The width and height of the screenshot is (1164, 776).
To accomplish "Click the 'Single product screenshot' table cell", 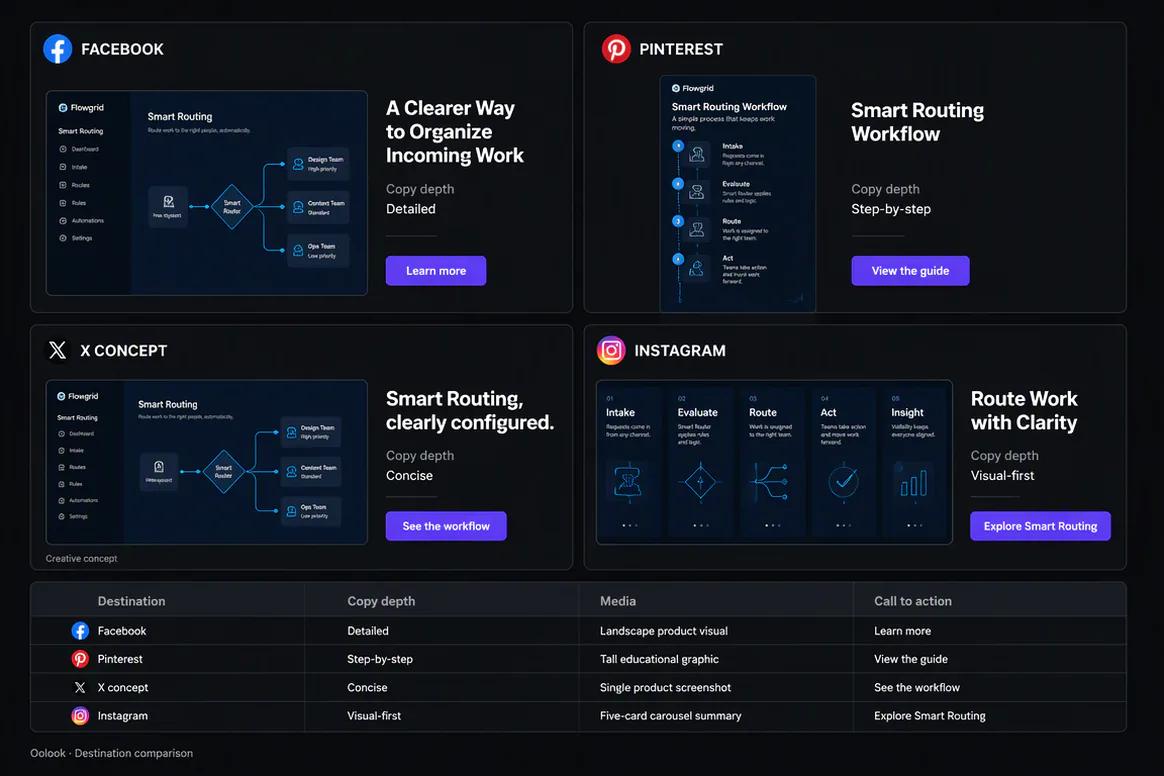I will point(665,688).
